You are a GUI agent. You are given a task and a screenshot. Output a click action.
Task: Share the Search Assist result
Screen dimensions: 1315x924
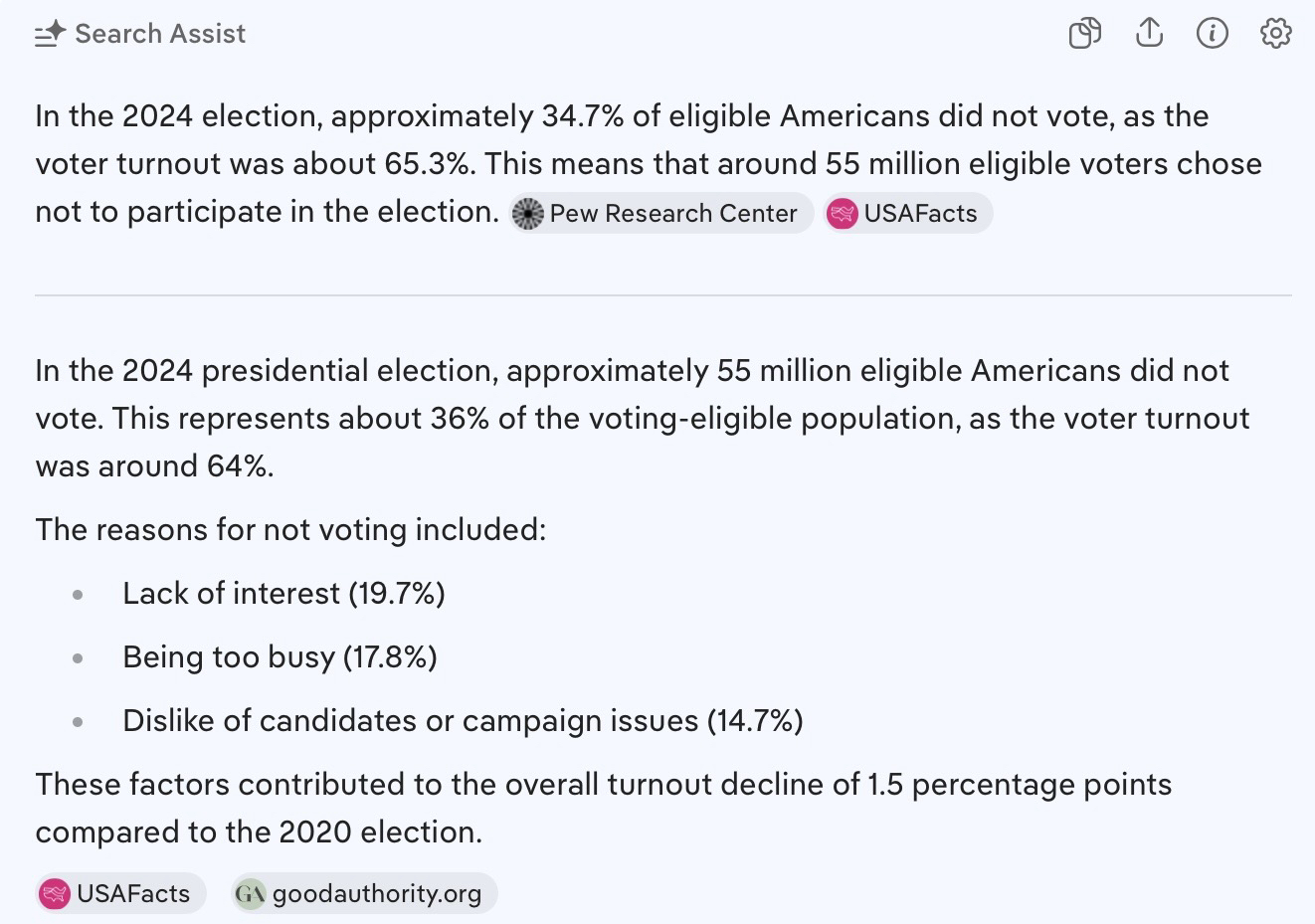[x=1149, y=34]
